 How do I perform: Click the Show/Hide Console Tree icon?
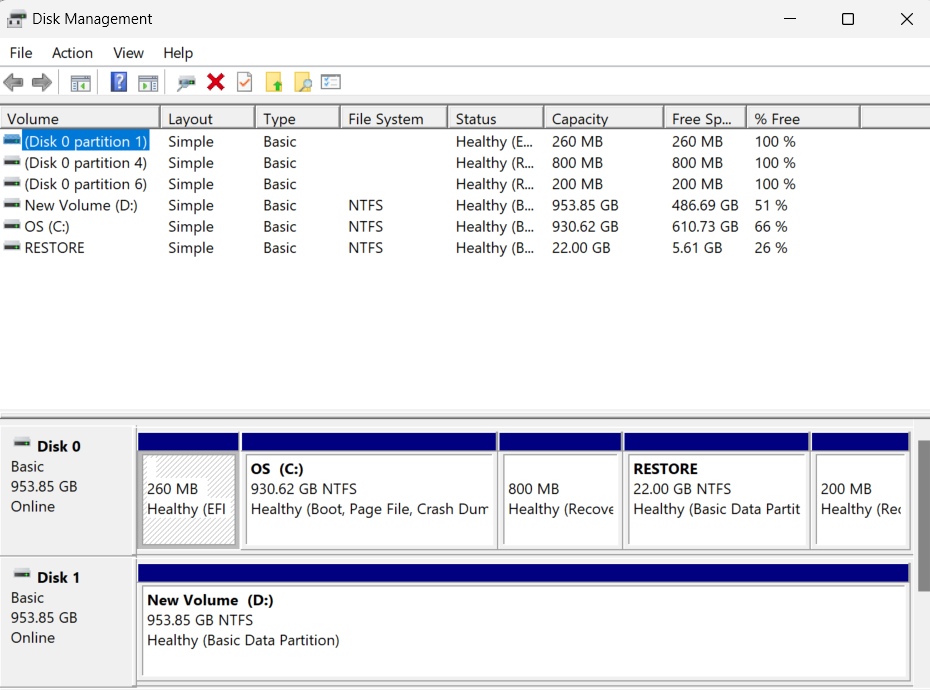click(x=80, y=83)
